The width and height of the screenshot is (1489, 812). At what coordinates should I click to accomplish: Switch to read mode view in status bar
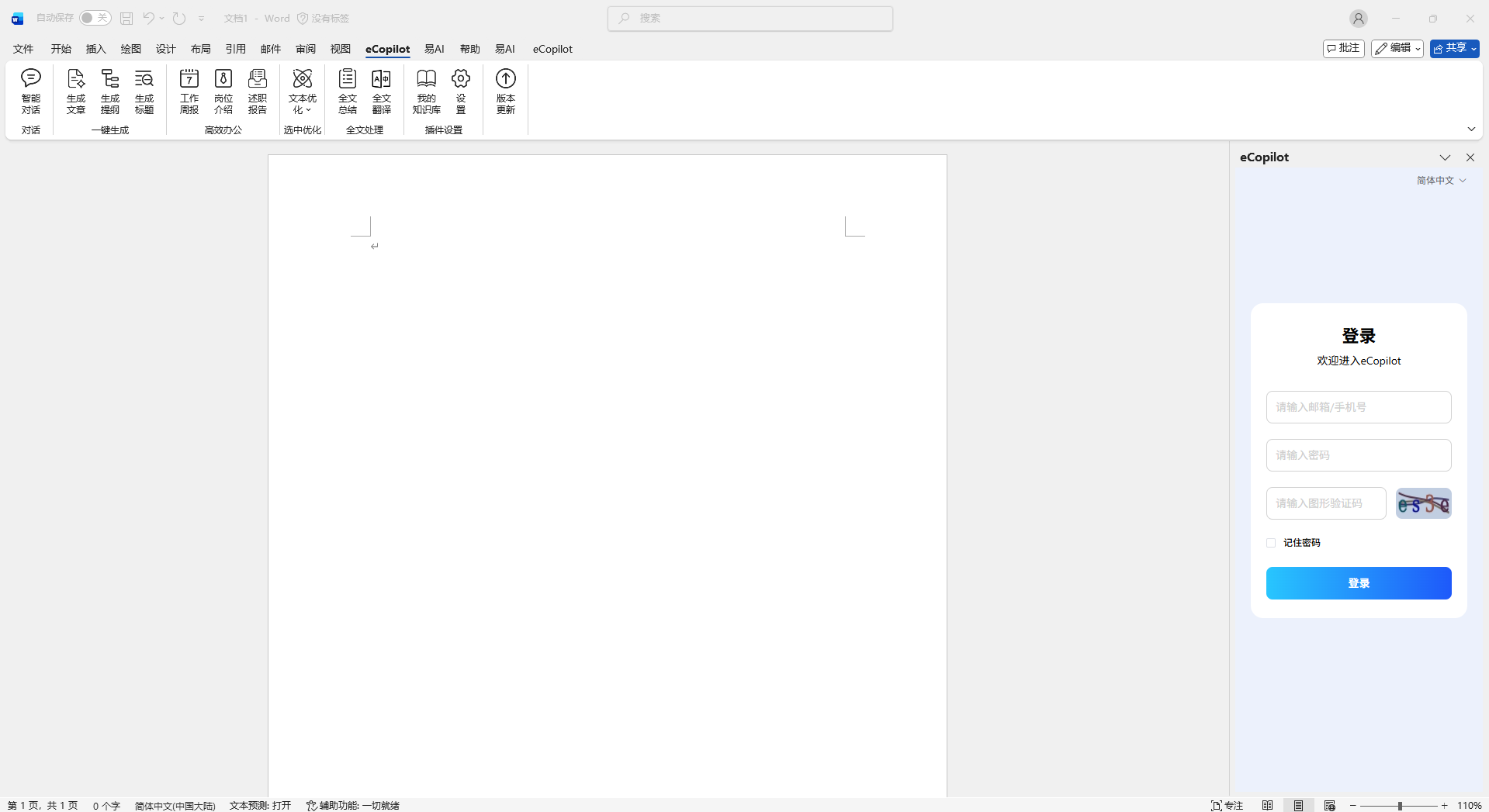(x=1267, y=805)
